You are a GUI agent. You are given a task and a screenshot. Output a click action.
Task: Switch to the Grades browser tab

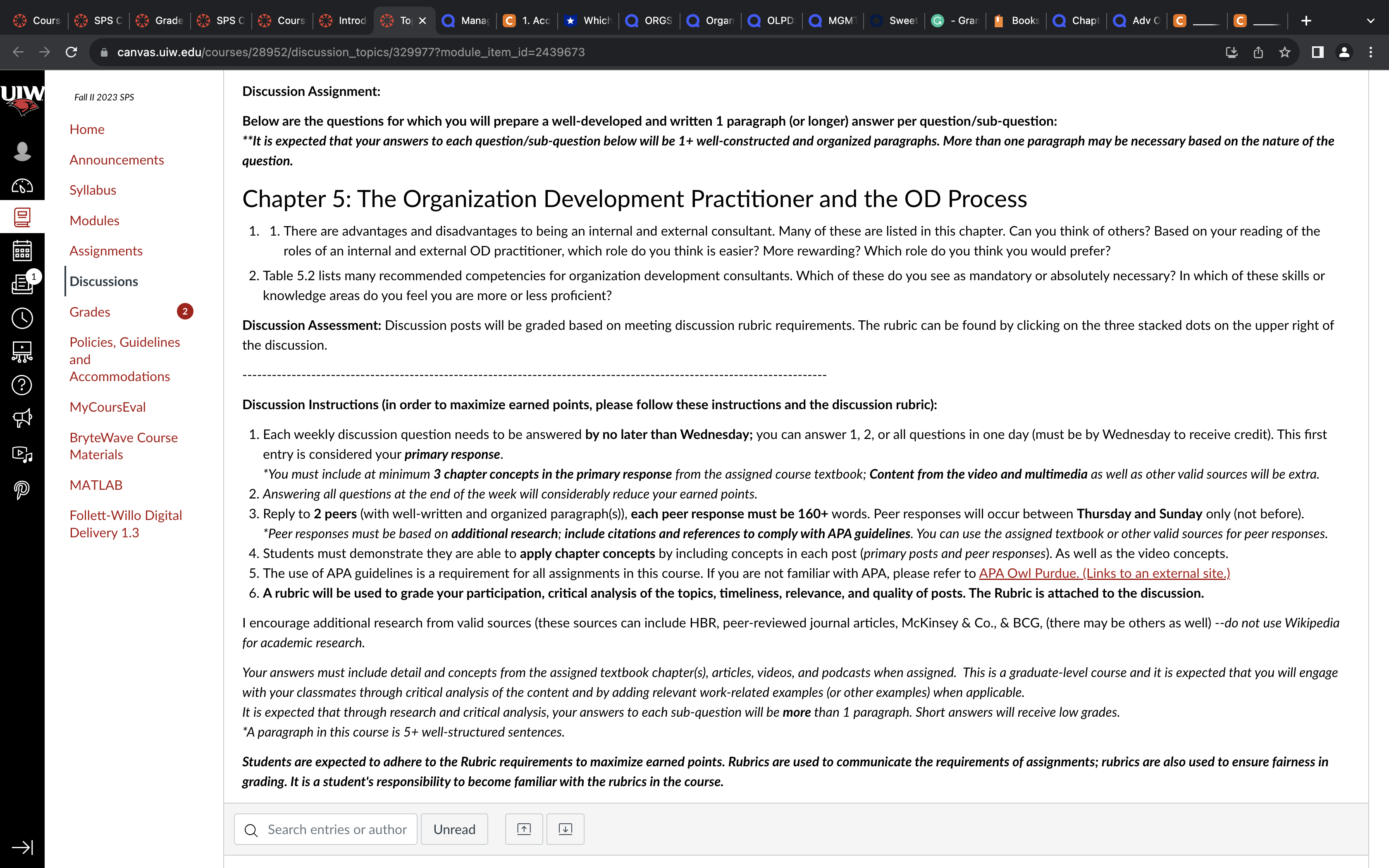(160, 21)
